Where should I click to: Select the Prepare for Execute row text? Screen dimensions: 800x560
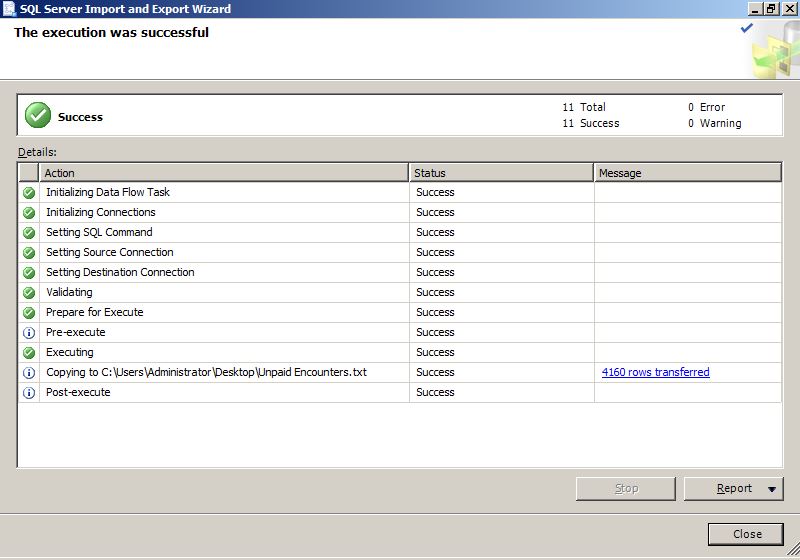tap(94, 312)
